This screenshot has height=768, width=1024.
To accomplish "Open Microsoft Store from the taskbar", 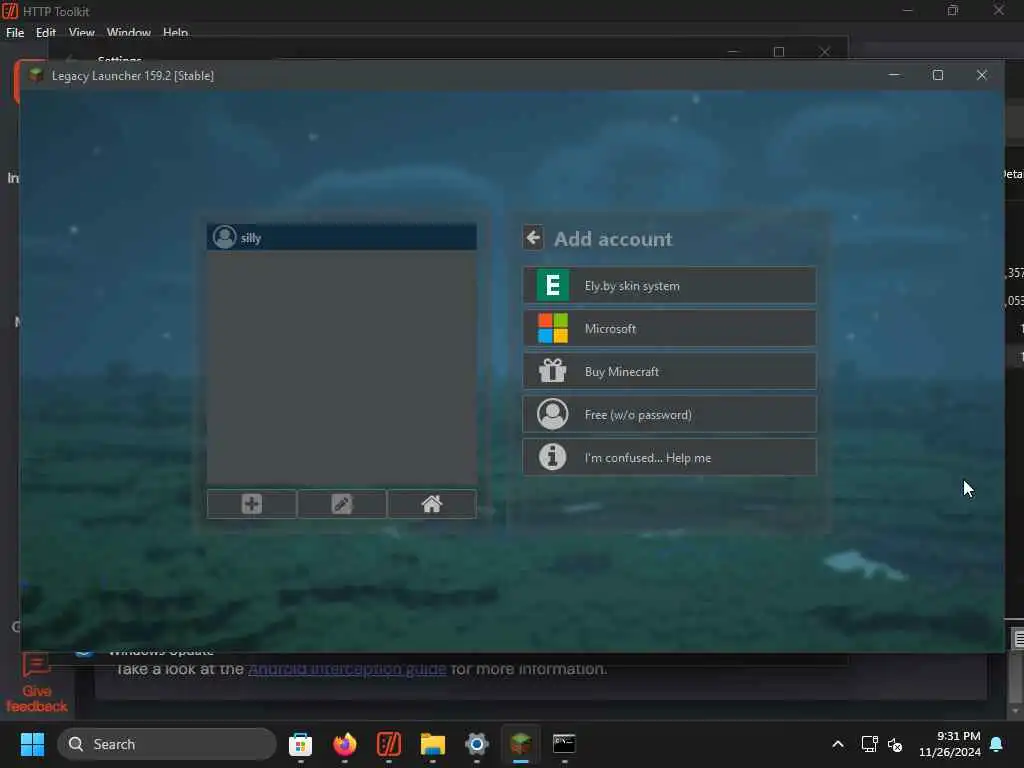I will click(300, 744).
